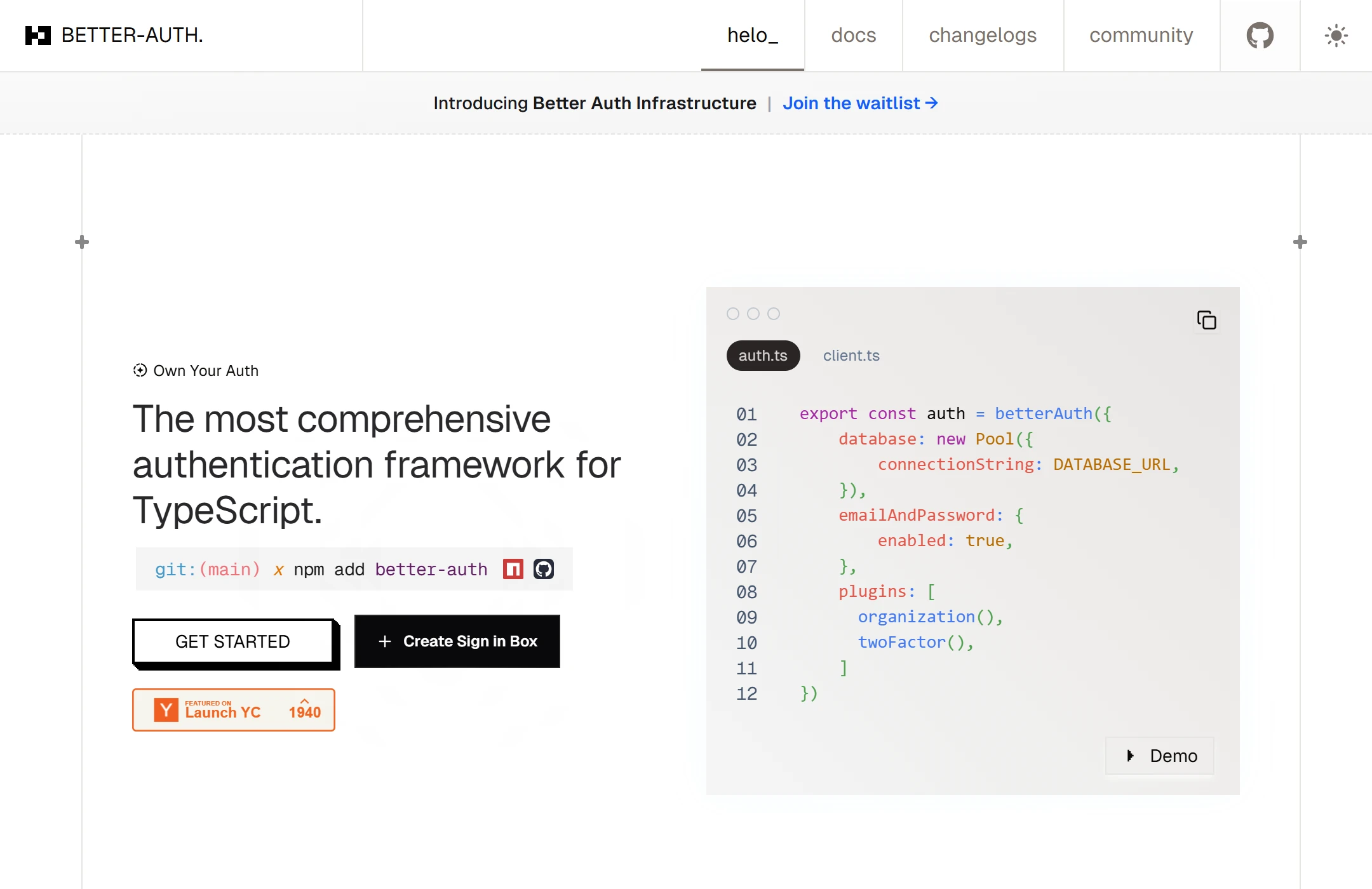Click the npm add better-auth command text

pyautogui.click(x=391, y=570)
